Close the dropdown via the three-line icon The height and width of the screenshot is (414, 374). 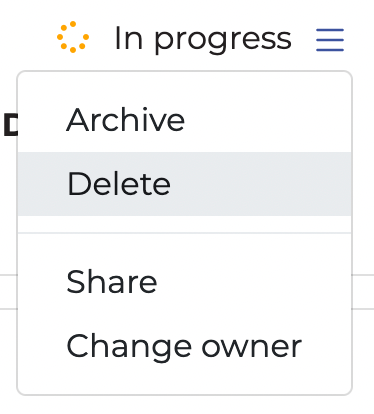tap(330, 40)
